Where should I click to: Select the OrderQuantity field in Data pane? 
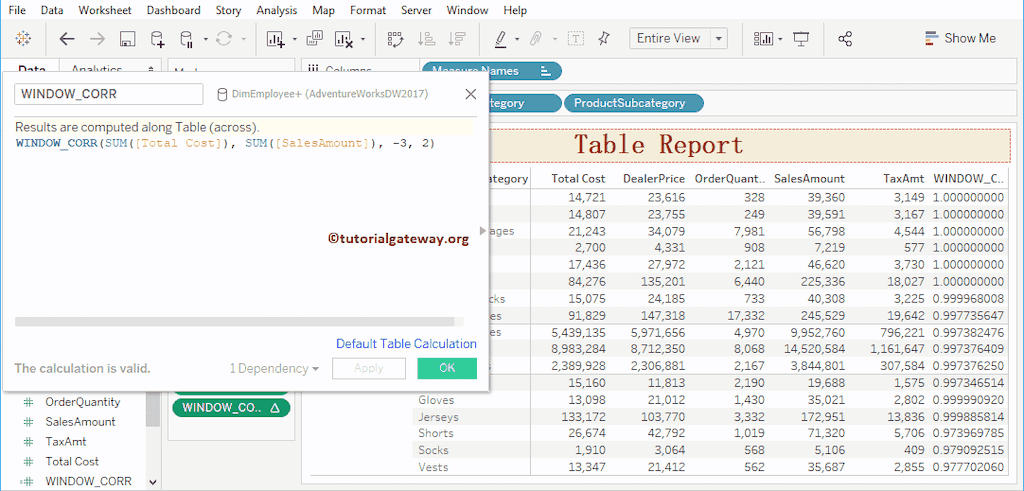82,402
